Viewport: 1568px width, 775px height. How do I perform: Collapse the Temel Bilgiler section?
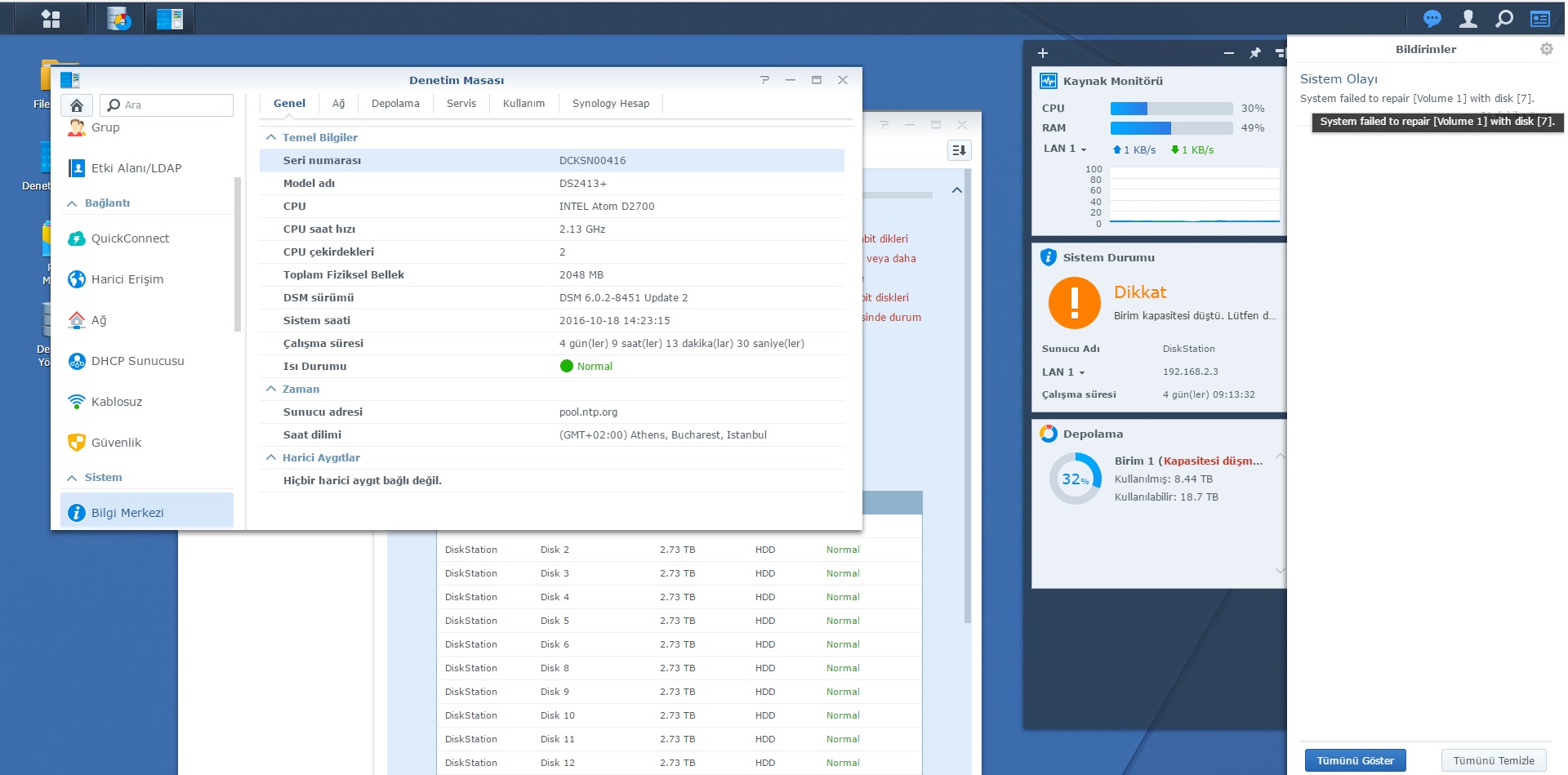click(271, 137)
